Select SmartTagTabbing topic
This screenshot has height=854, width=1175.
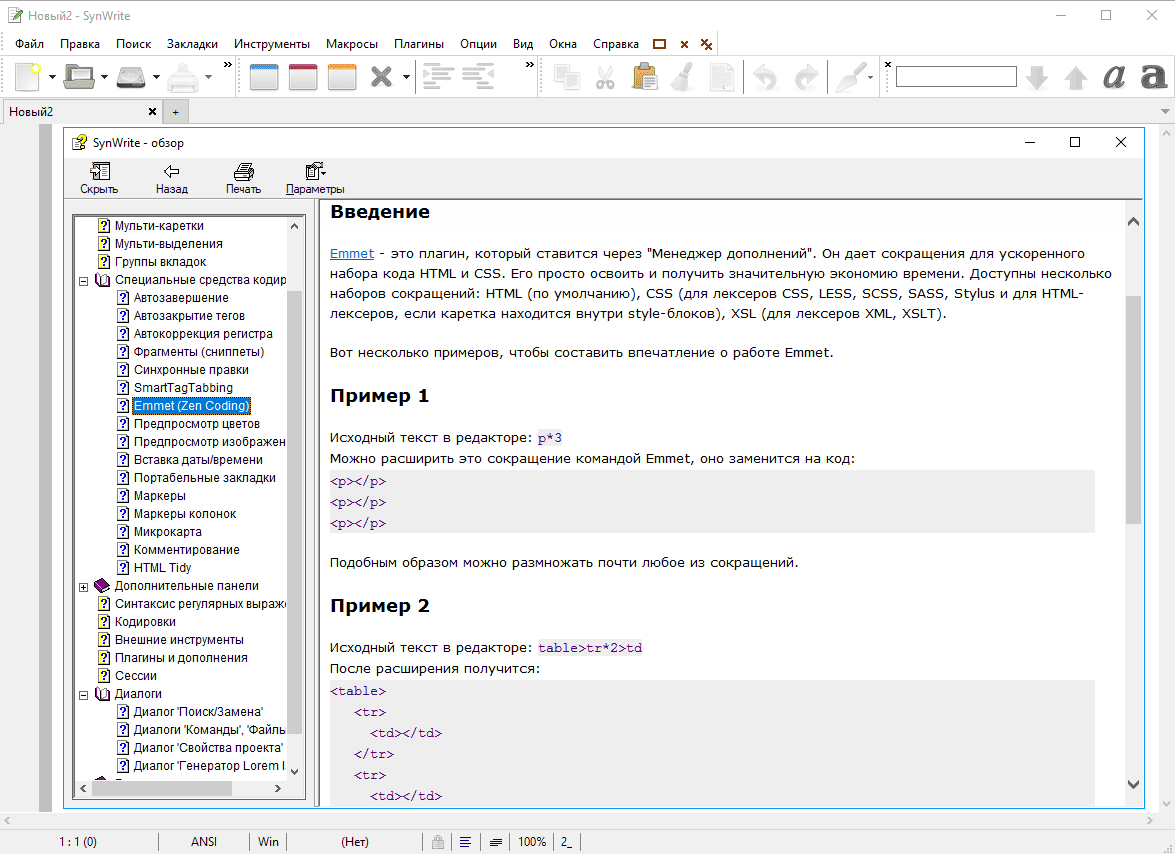pos(183,387)
